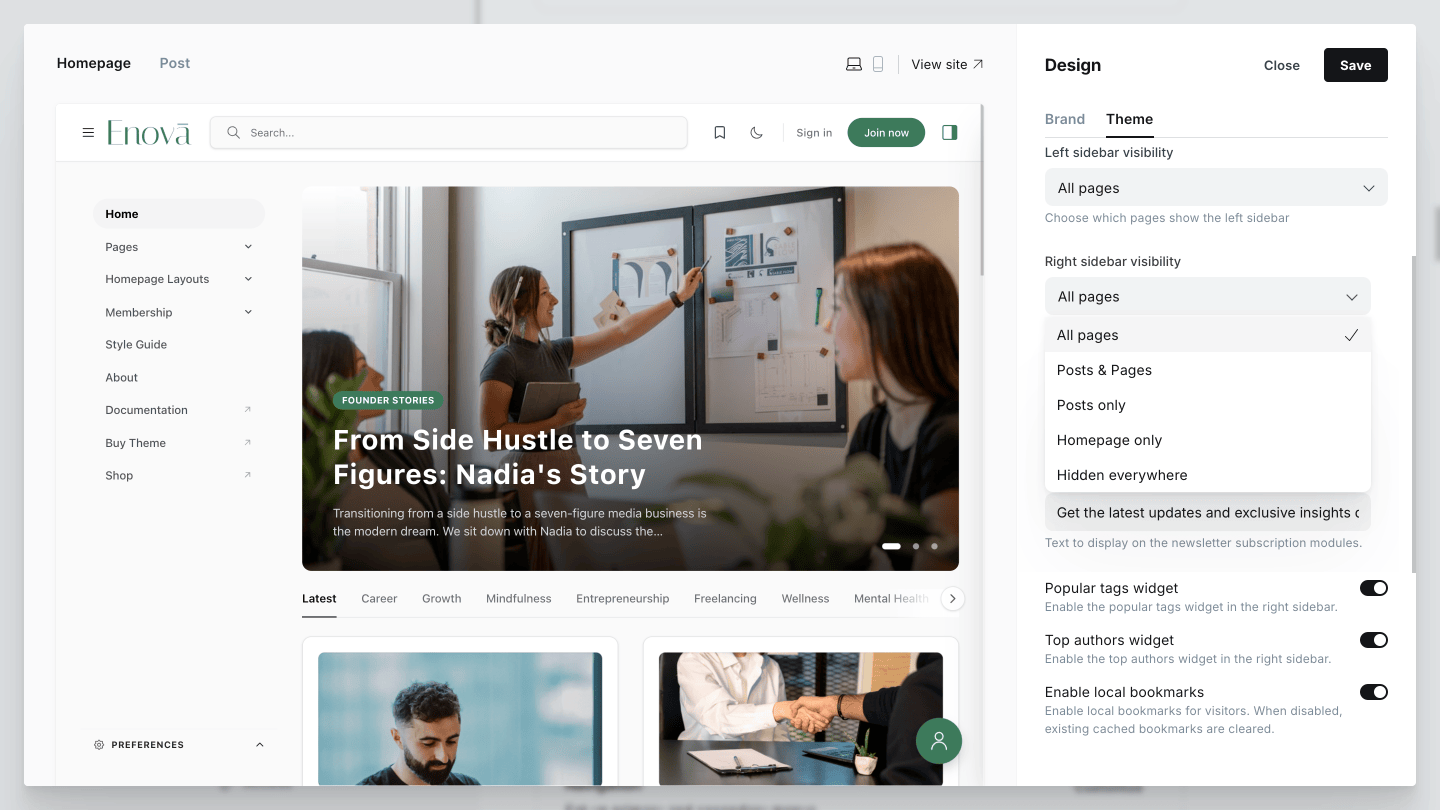Screen dimensions: 1440x810
Task: Switch to the Brand tab
Action: (x=1064, y=119)
